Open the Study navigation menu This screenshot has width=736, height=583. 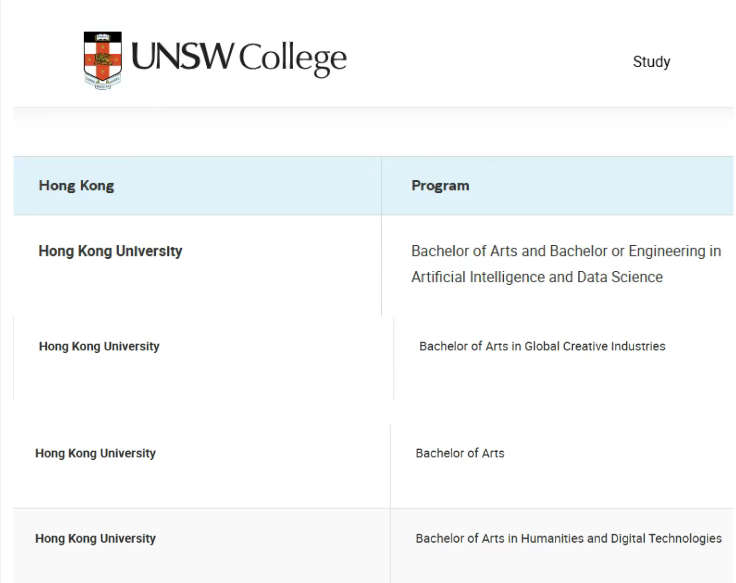[651, 62]
